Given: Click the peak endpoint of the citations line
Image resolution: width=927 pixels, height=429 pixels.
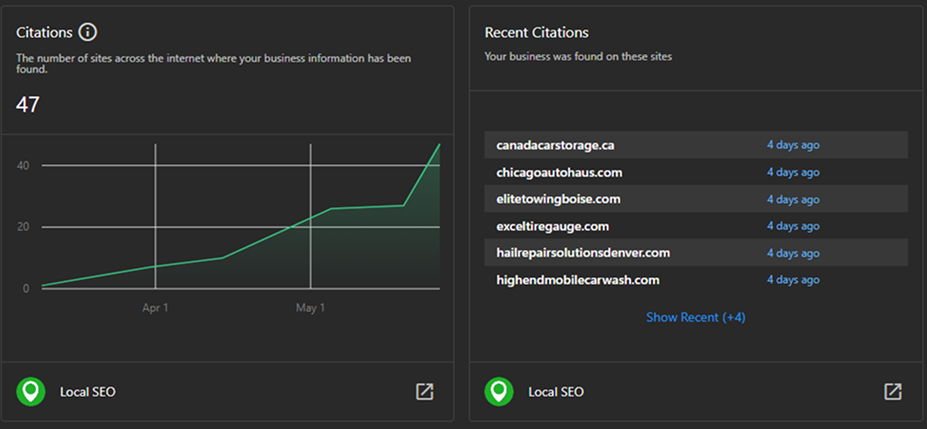Looking at the screenshot, I should (x=439, y=145).
